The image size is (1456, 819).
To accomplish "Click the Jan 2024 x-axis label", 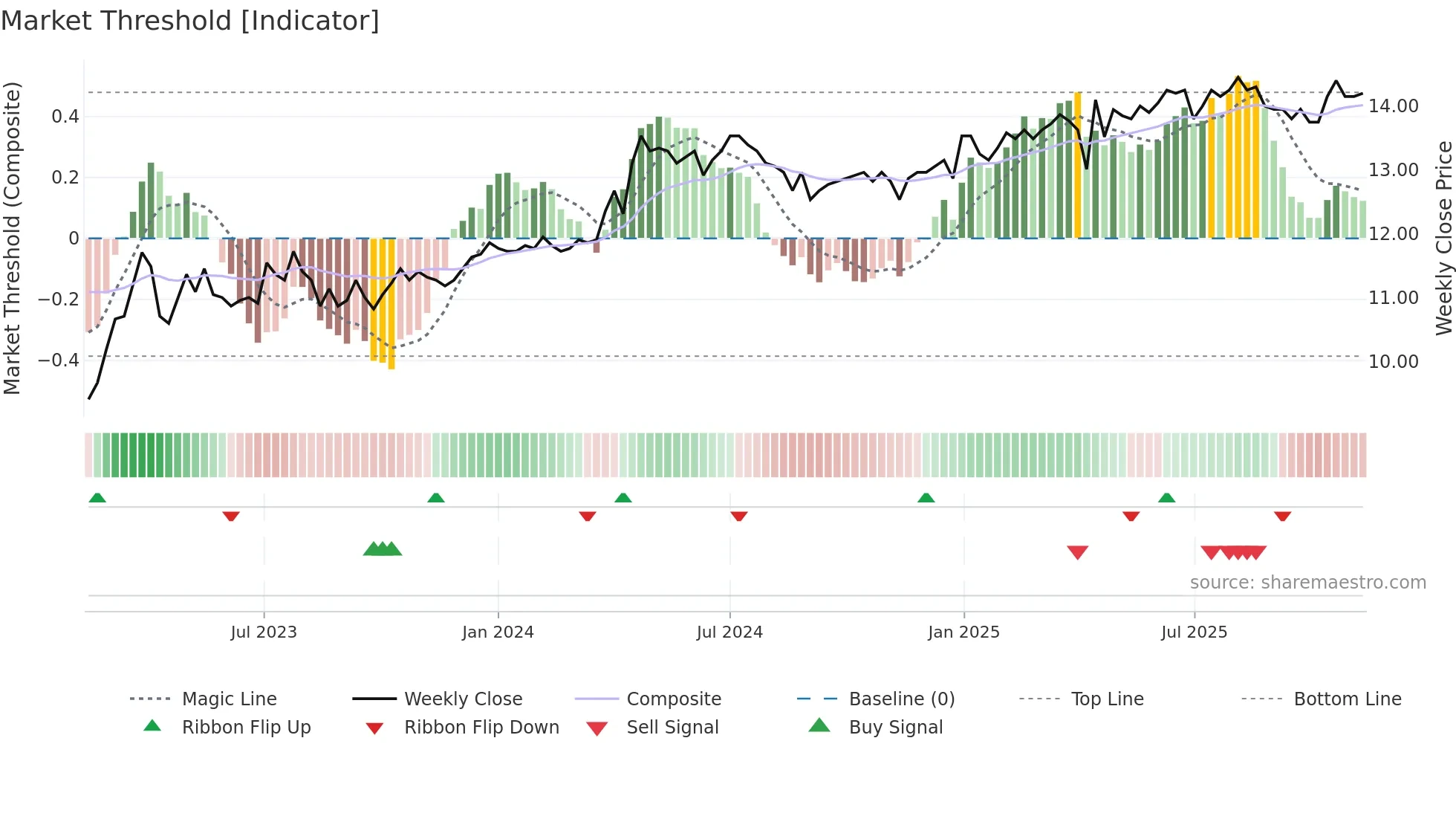I will tap(498, 632).
